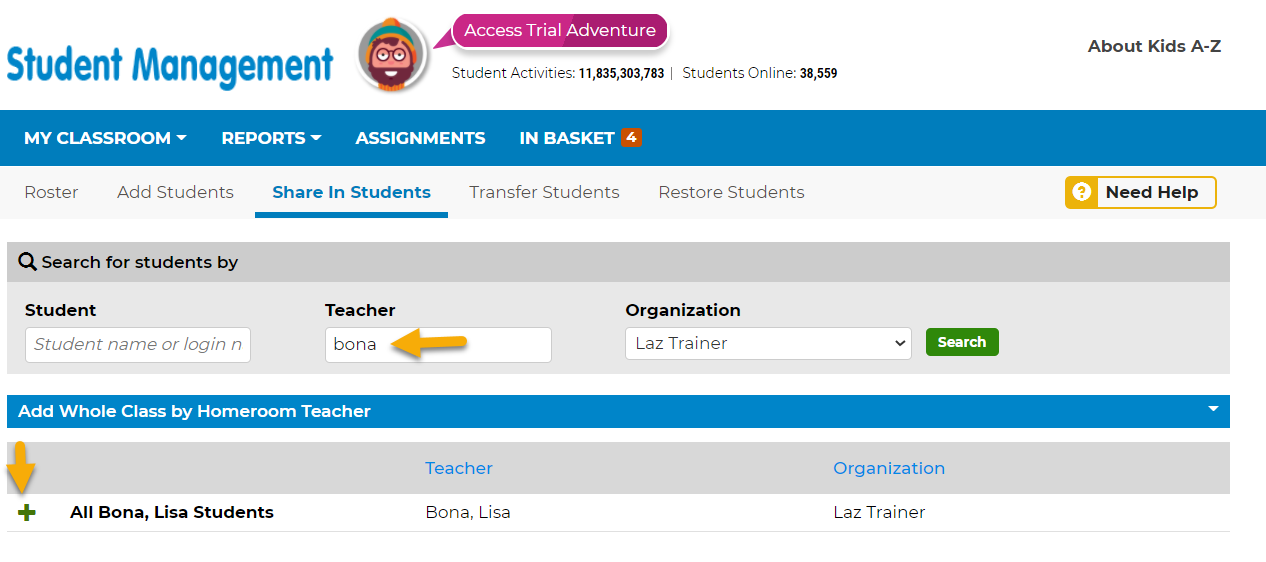Go to Assignments in the navigation bar

click(x=420, y=138)
